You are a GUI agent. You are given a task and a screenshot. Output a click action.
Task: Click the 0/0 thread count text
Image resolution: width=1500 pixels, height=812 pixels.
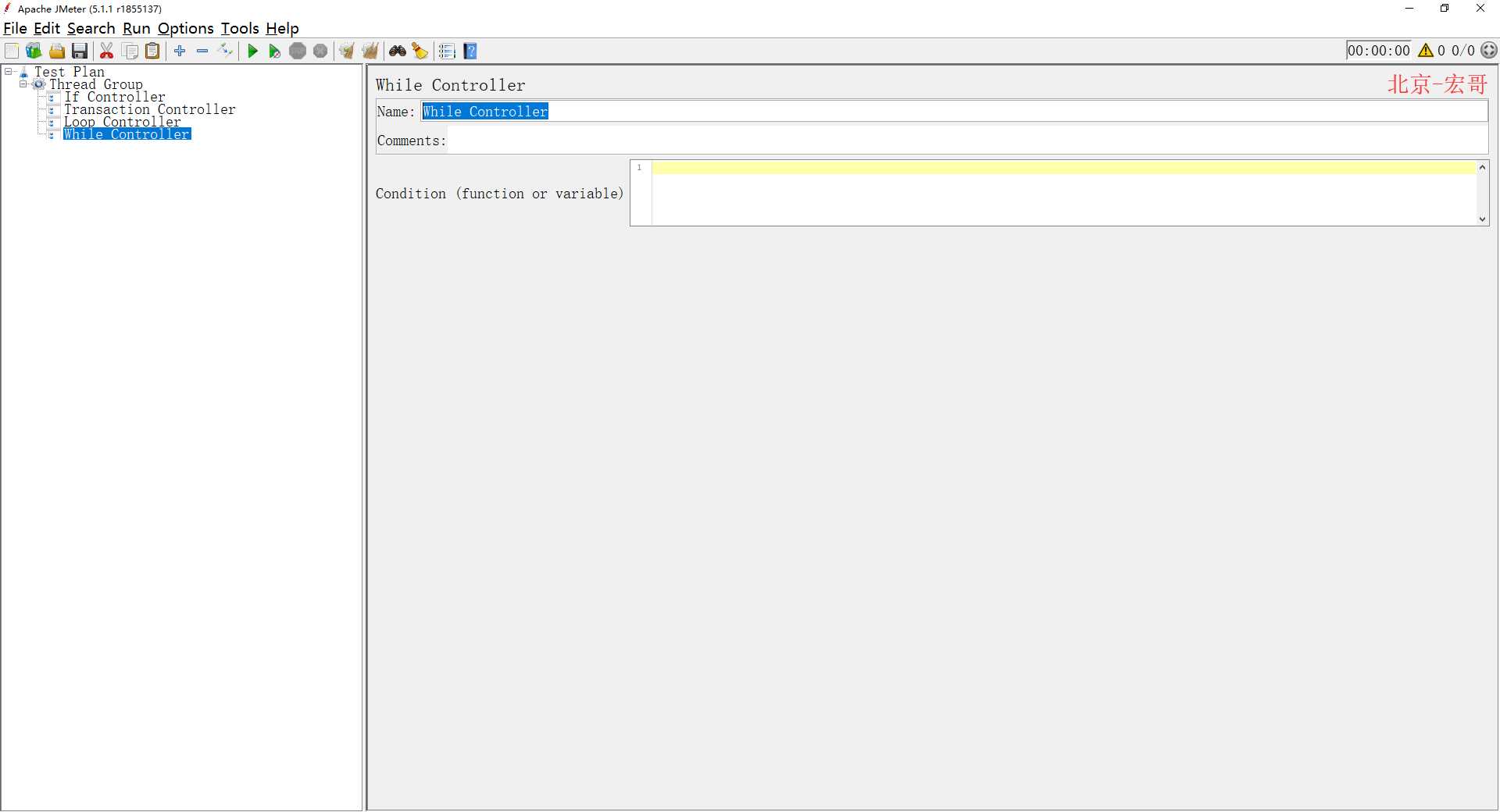pos(1463,51)
